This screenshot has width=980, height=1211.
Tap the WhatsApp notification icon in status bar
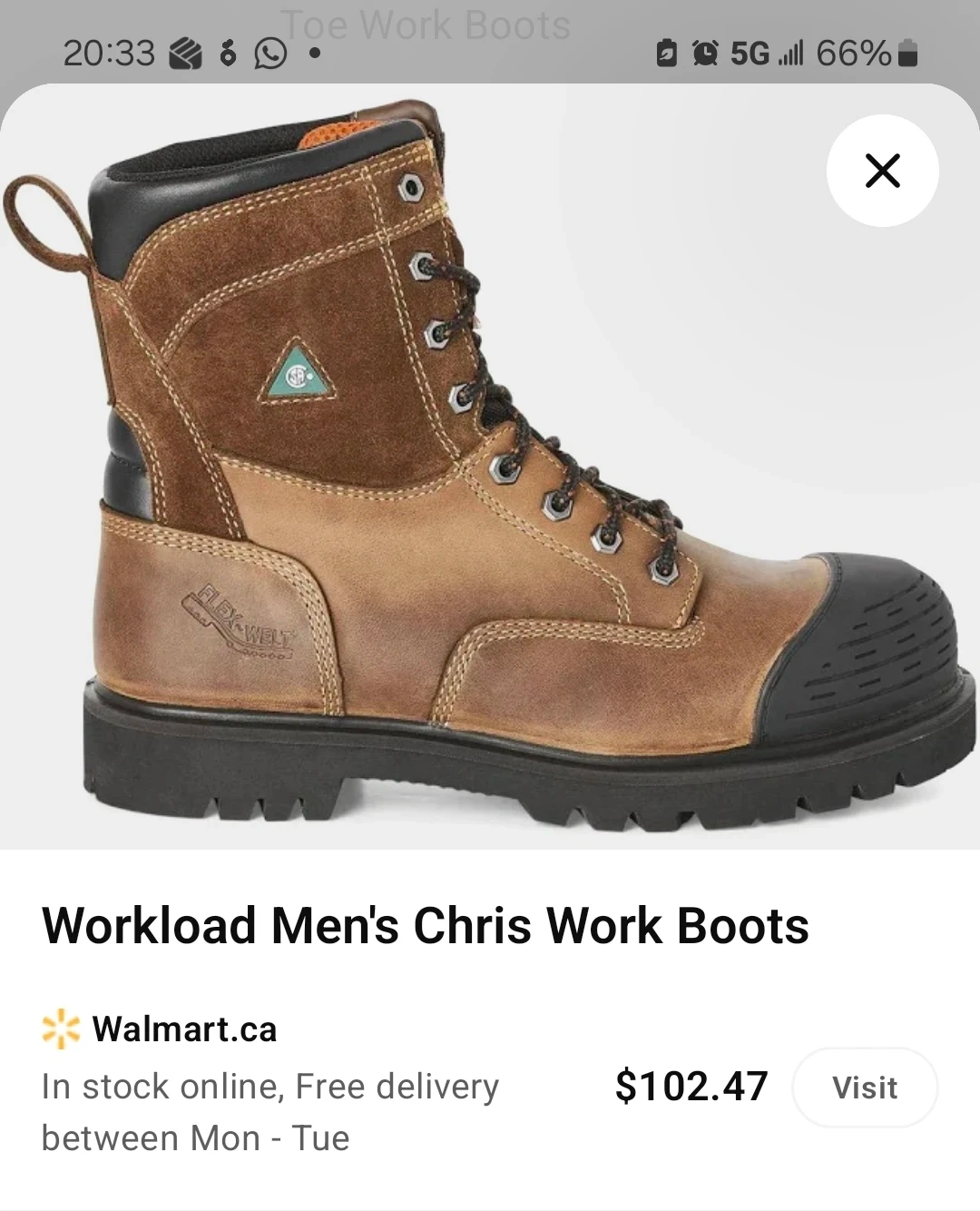pyautogui.click(x=269, y=54)
